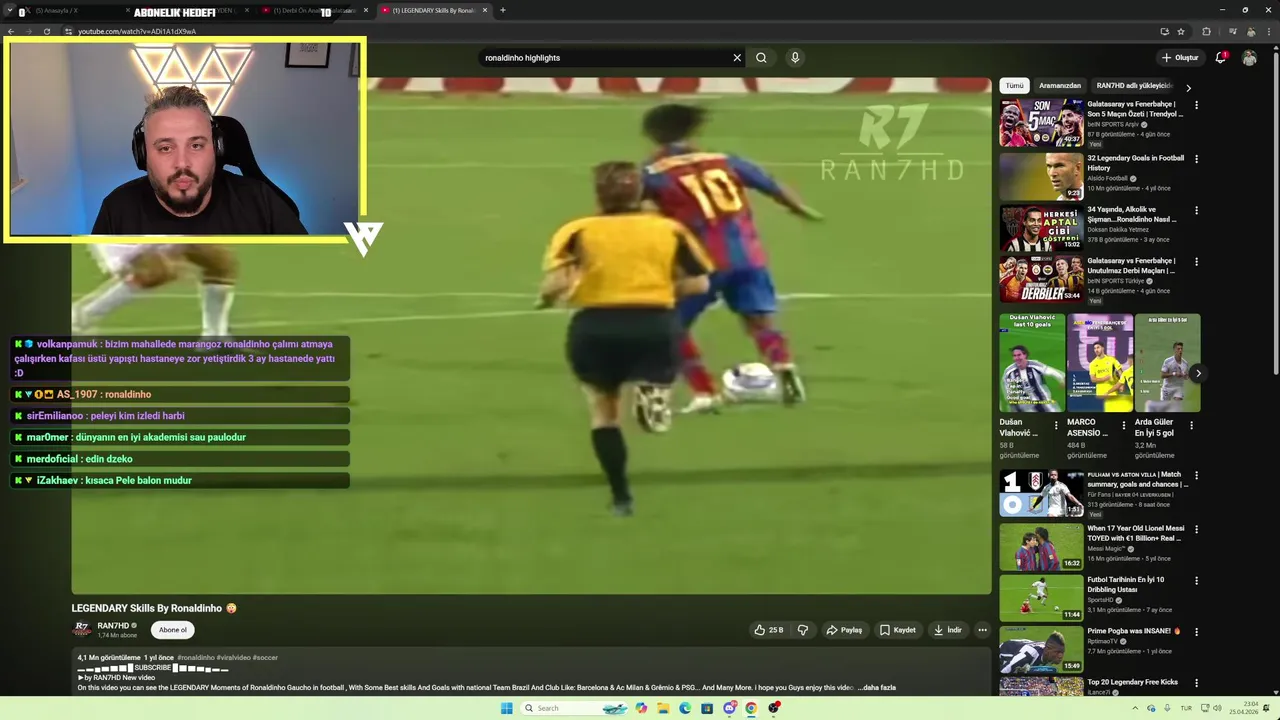
Task: Bookmark this page with the star icon
Action: (1181, 32)
